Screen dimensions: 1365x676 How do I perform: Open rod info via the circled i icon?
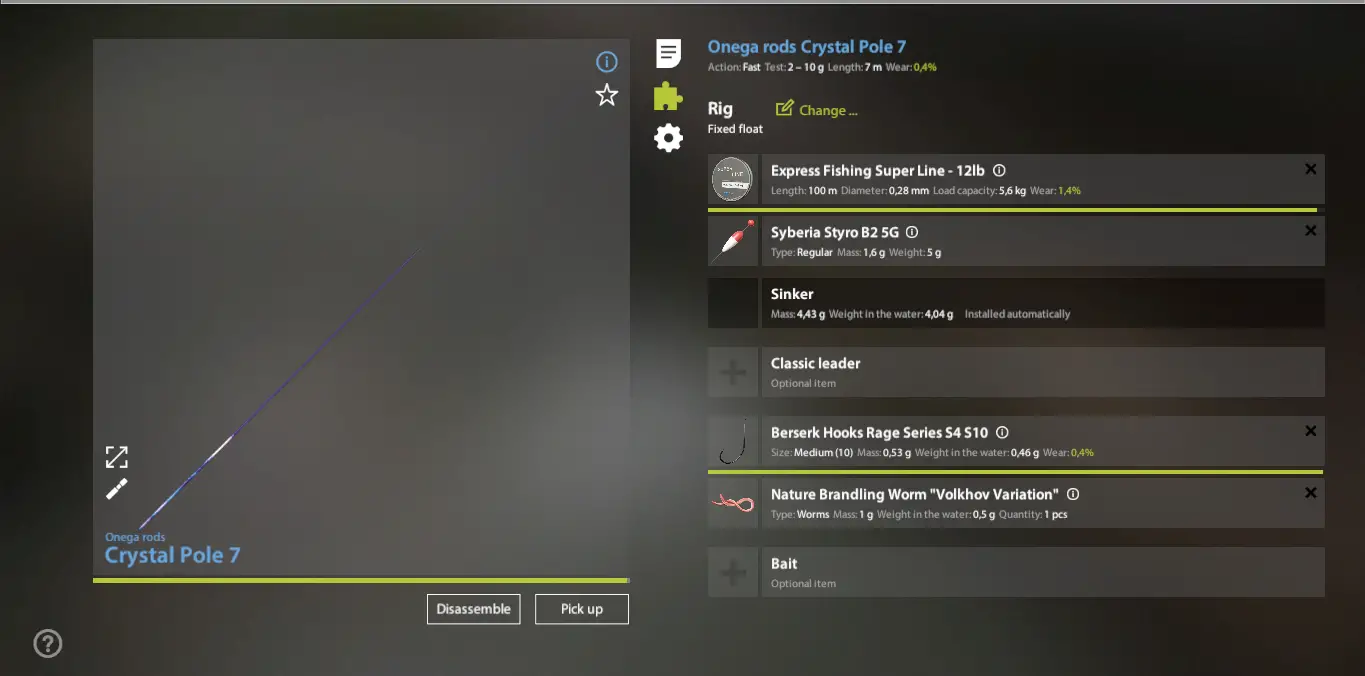click(607, 62)
